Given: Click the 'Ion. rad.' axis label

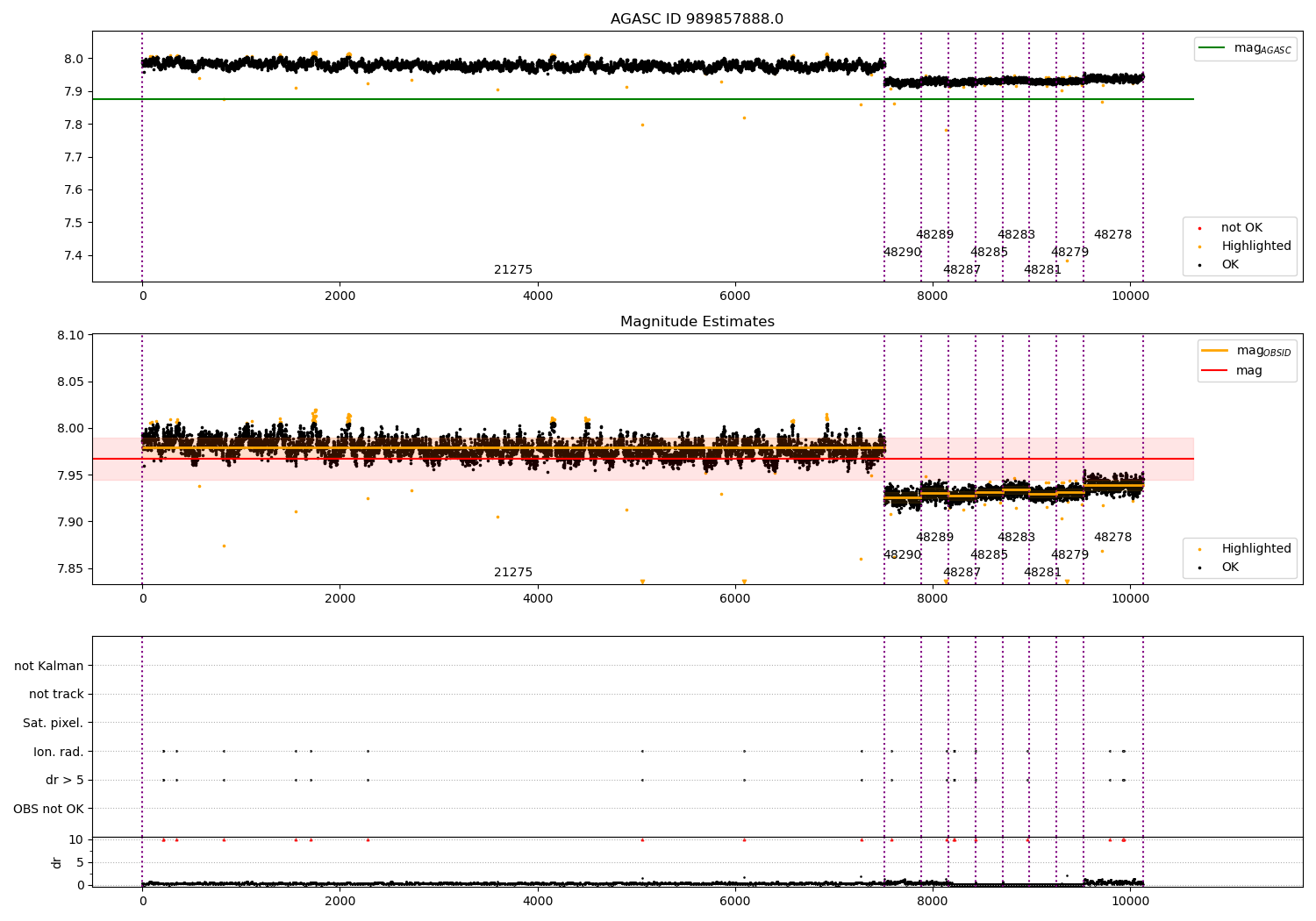Looking at the screenshot, I should point(59,752).
